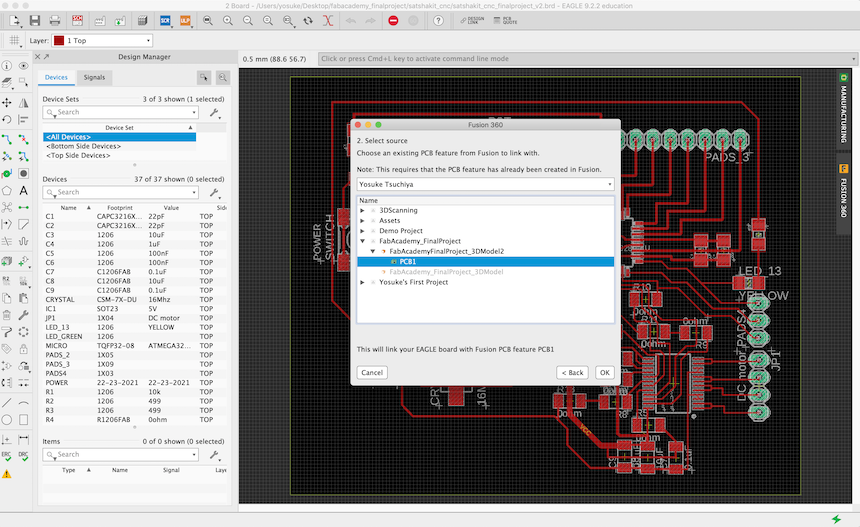Click the Print icon in toolbar
This screenshot has width=860, height=527.
click(57, 20)
